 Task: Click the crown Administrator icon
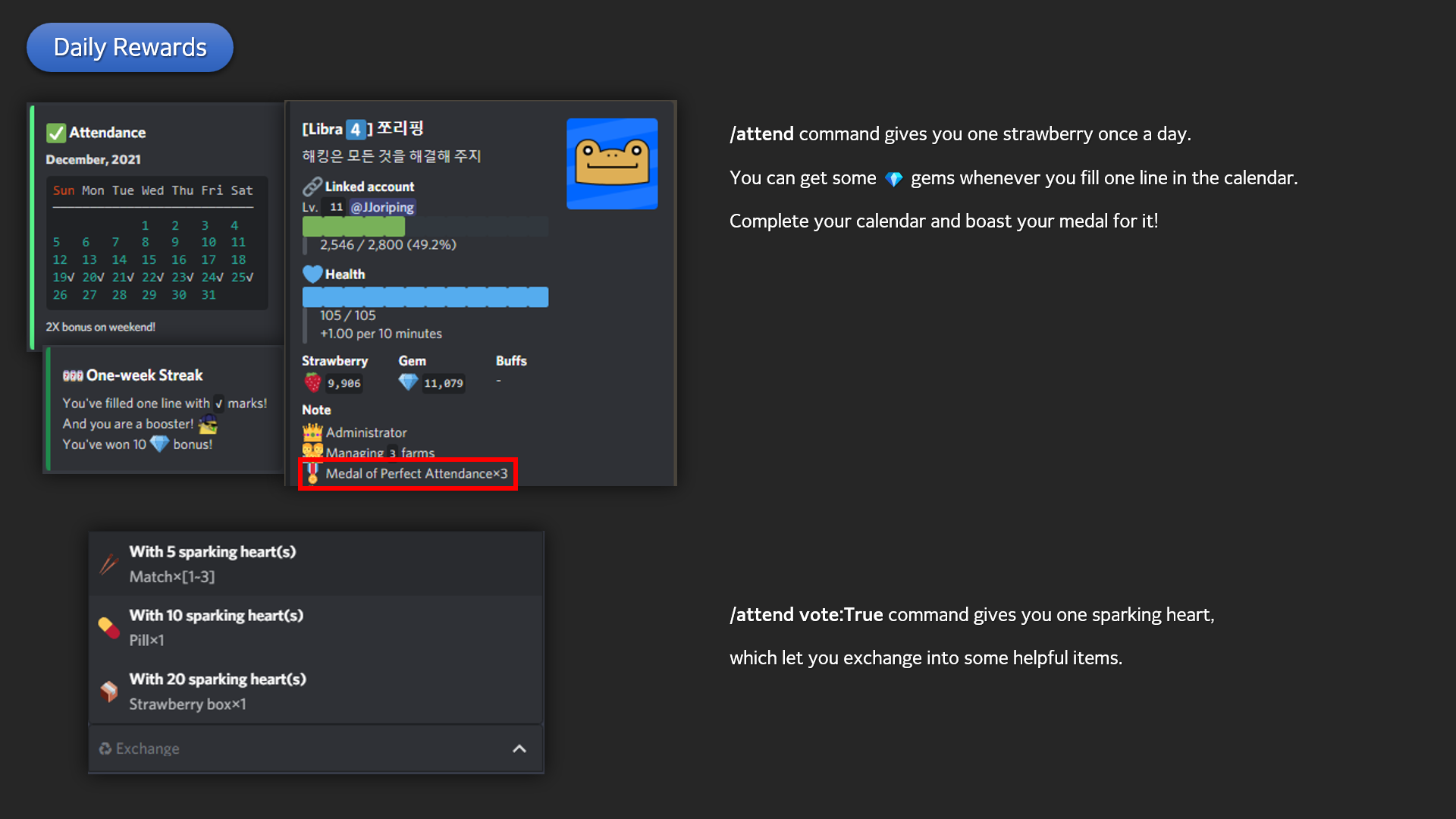coord(312,432)
